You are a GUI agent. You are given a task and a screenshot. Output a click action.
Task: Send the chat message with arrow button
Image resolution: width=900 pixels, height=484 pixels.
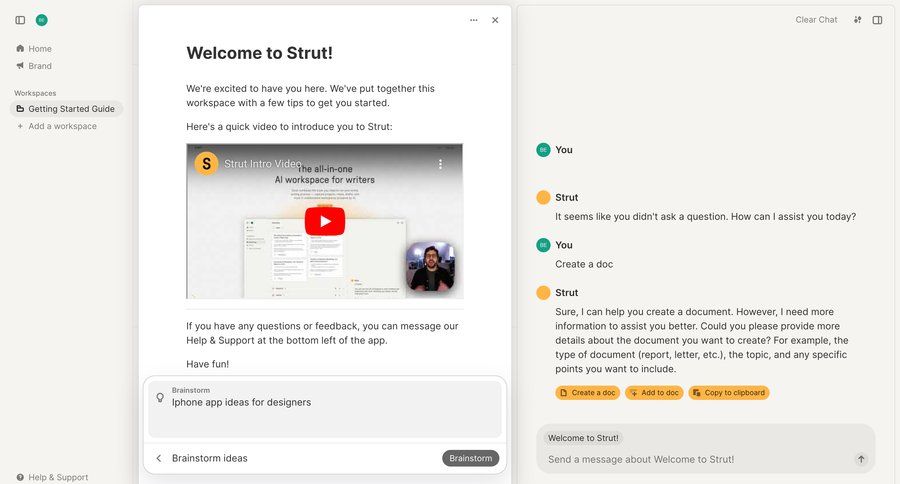click(x=861, y=459)
